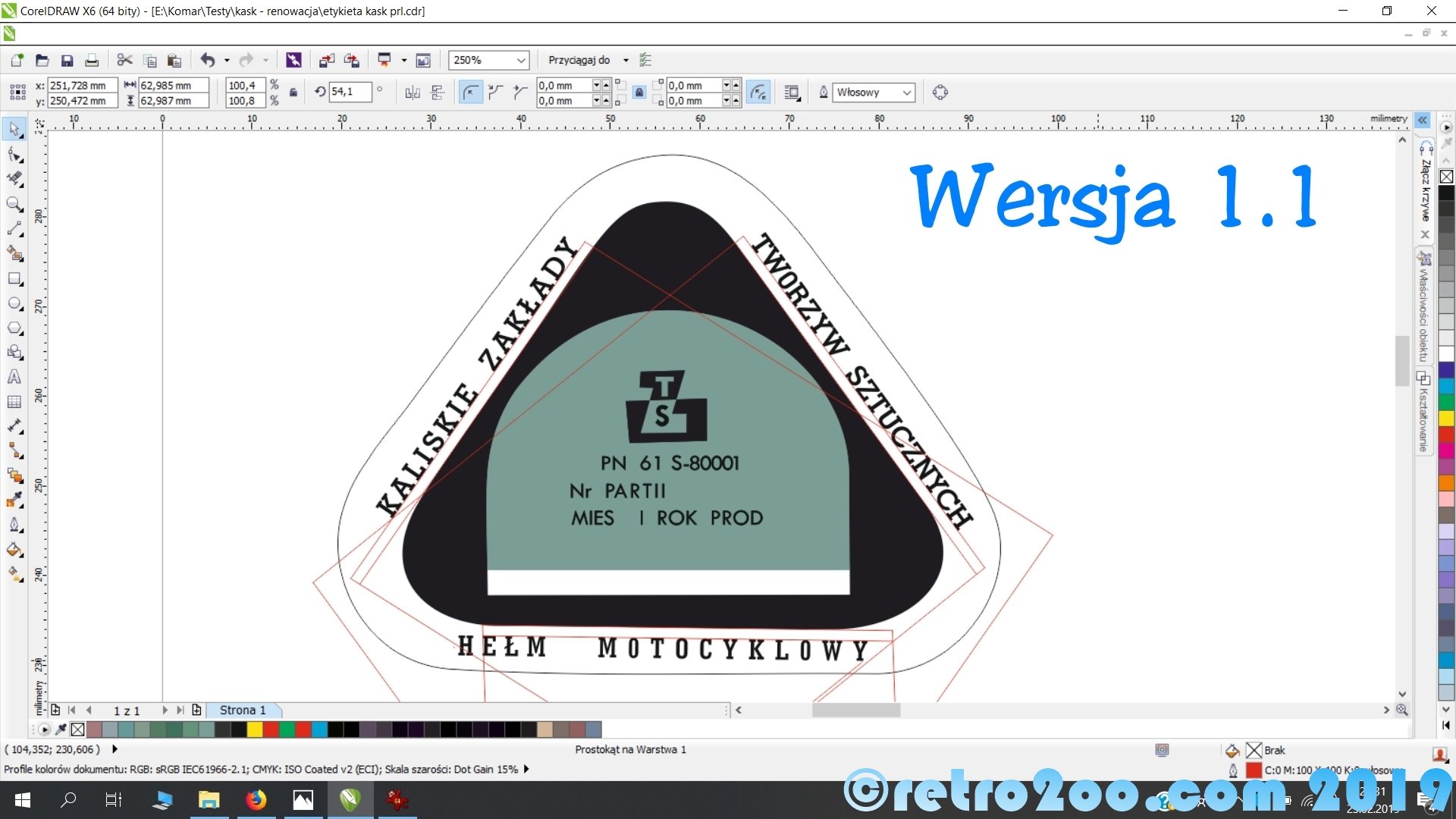The image size is (1456, 819).
Task: Click the Mirror horizontally icon
Action: [x=413, y=93]
